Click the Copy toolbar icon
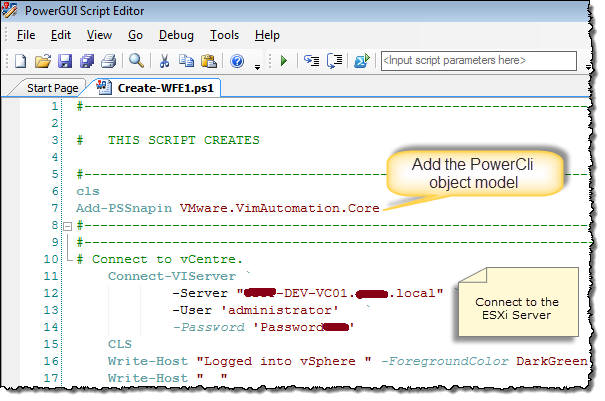This screenshot has width=605, height=401. click(x=187, y=61)
